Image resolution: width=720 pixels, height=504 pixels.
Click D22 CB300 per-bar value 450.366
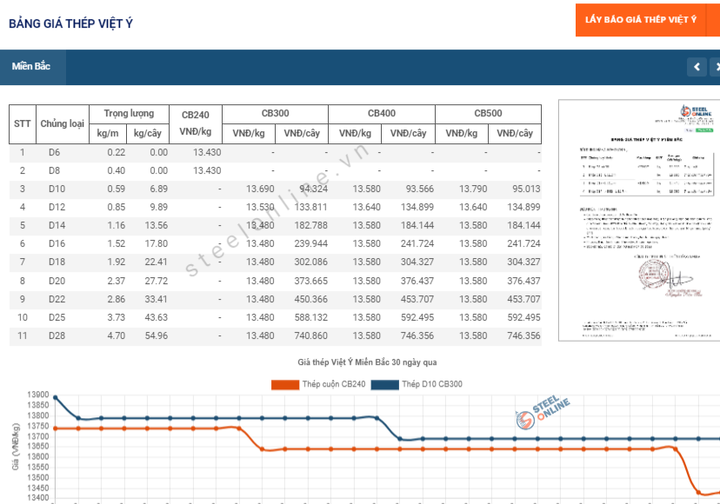tap(311, 299)
